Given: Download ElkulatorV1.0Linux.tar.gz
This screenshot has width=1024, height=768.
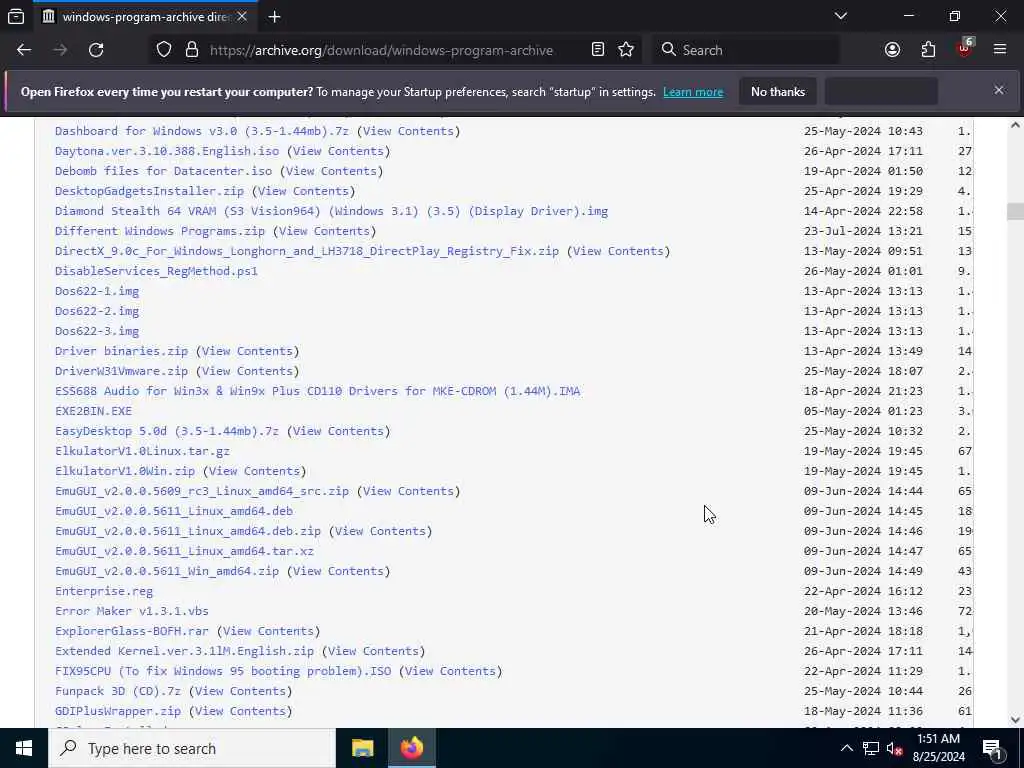Looking at the screenshot, I should [x=142, y=451].
